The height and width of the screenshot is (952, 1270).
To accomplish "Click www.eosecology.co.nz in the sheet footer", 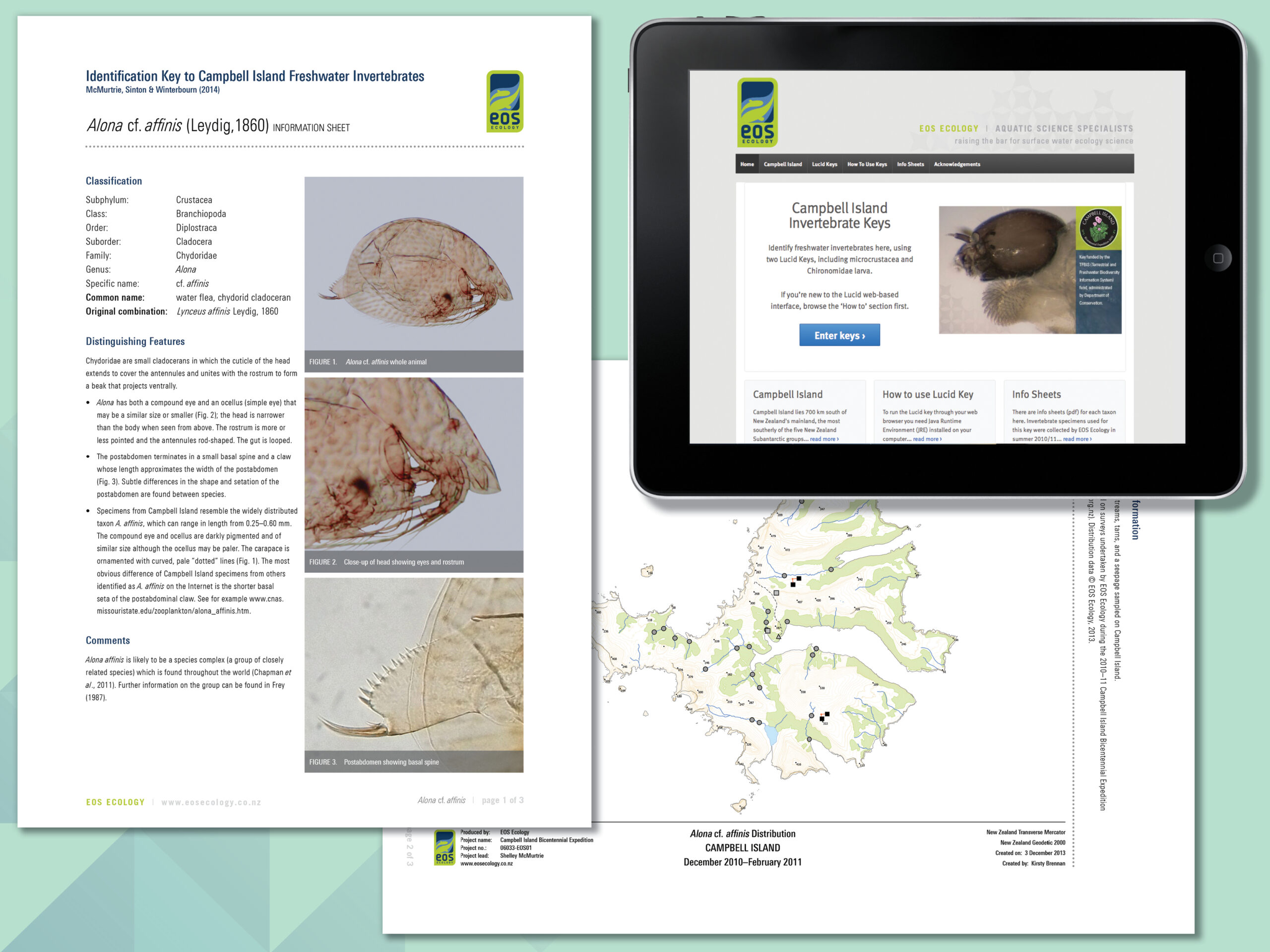I will point(211,802).
